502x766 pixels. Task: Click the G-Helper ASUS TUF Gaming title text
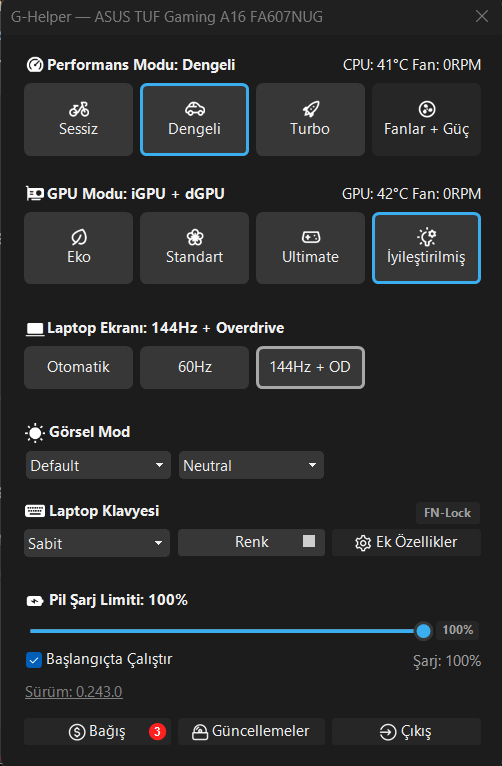(167, 17)
